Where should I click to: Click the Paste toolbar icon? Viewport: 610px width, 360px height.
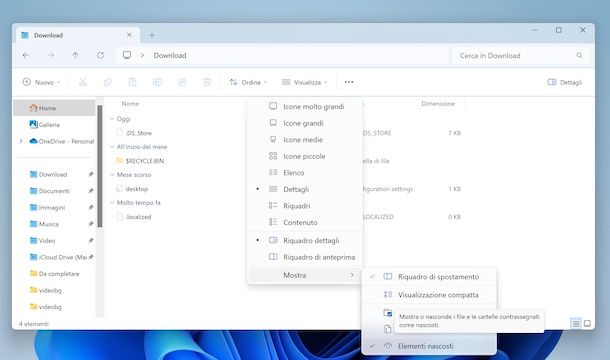tap(132, 82)
